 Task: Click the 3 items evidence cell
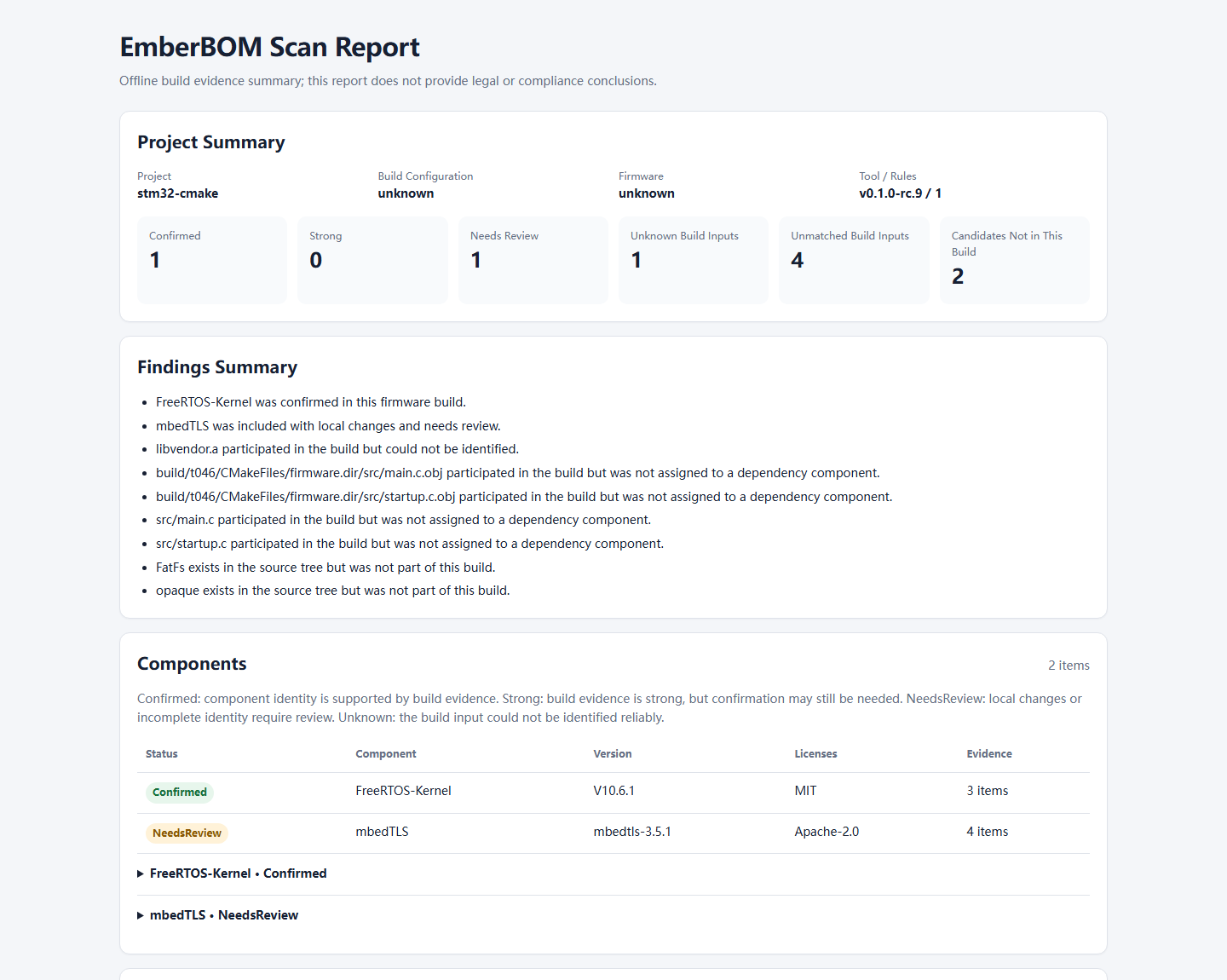point(988,791)
